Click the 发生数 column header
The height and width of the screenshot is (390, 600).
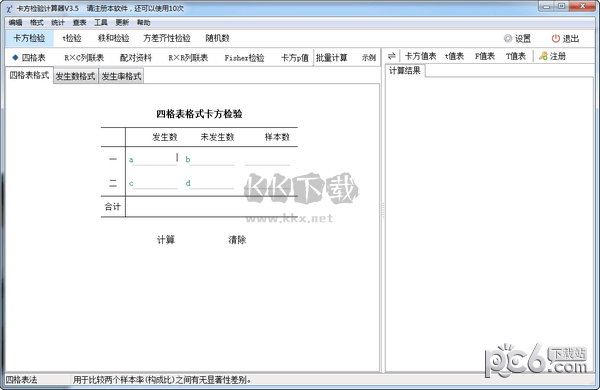click(165, 137)
